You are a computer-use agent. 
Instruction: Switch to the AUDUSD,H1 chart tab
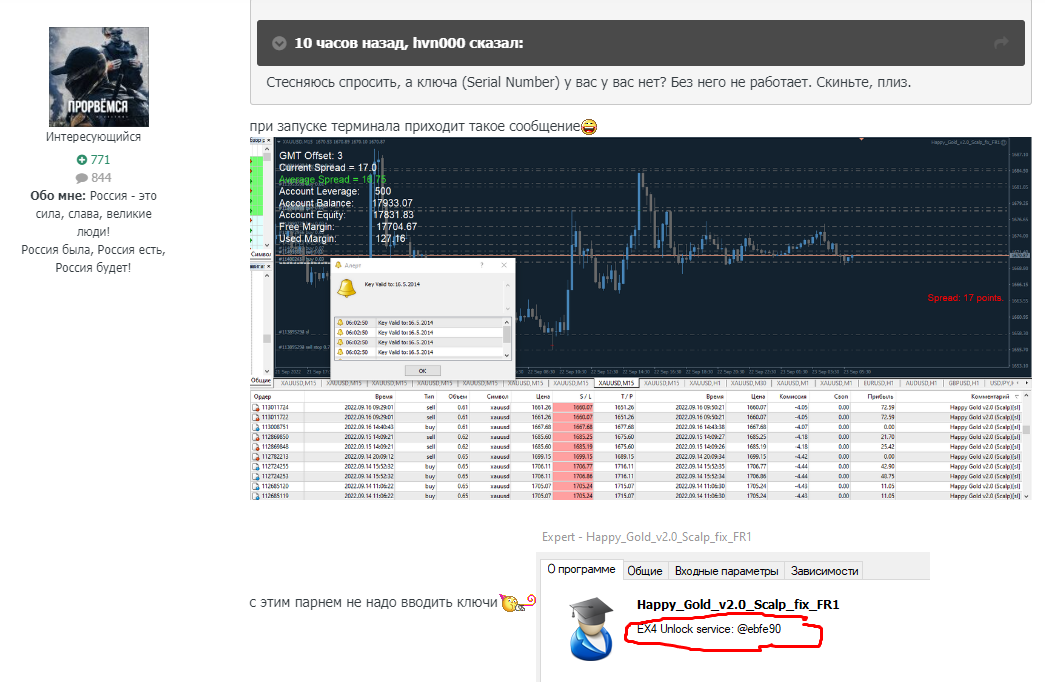(x=921, y=383)
